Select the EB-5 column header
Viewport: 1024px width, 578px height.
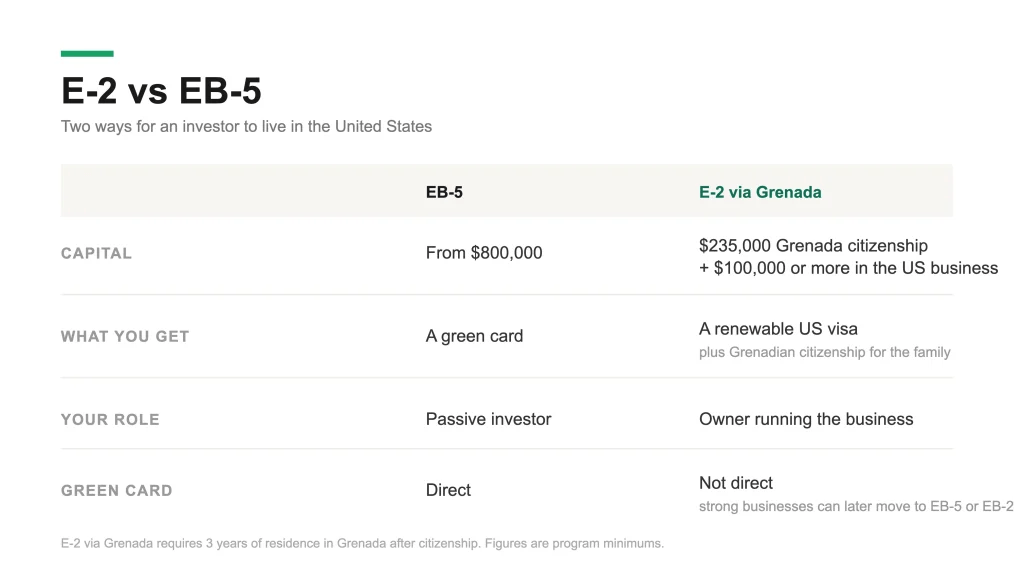click(444, 192)
